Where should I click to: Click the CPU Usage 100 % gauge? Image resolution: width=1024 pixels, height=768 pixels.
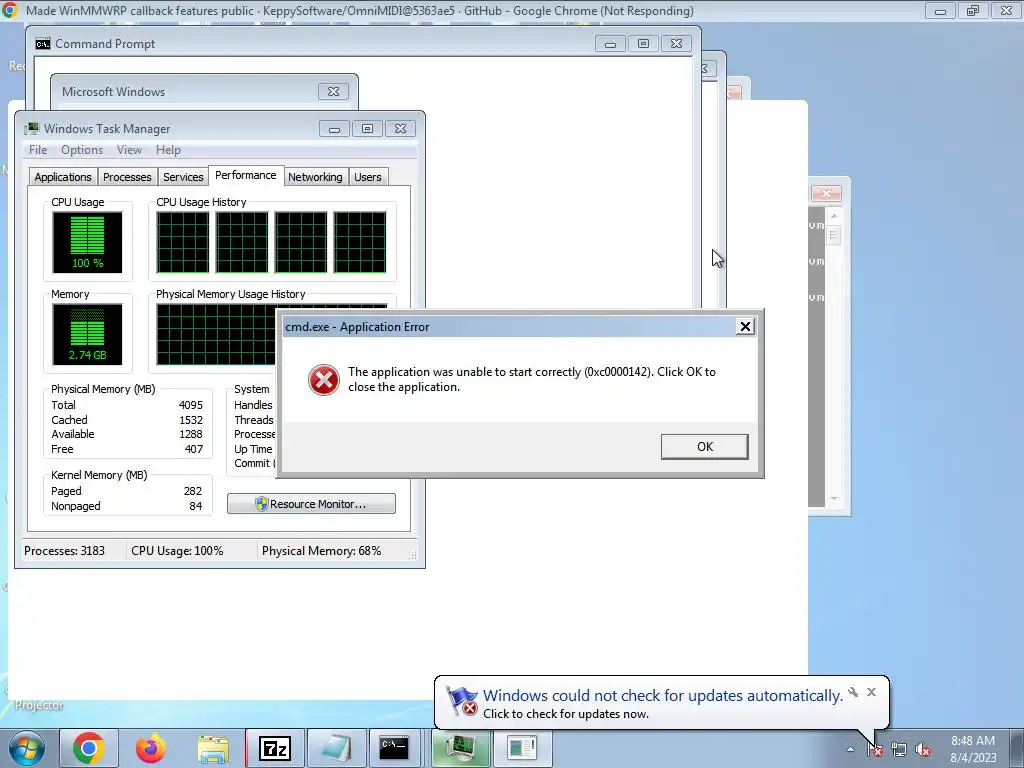coord(87,242)
